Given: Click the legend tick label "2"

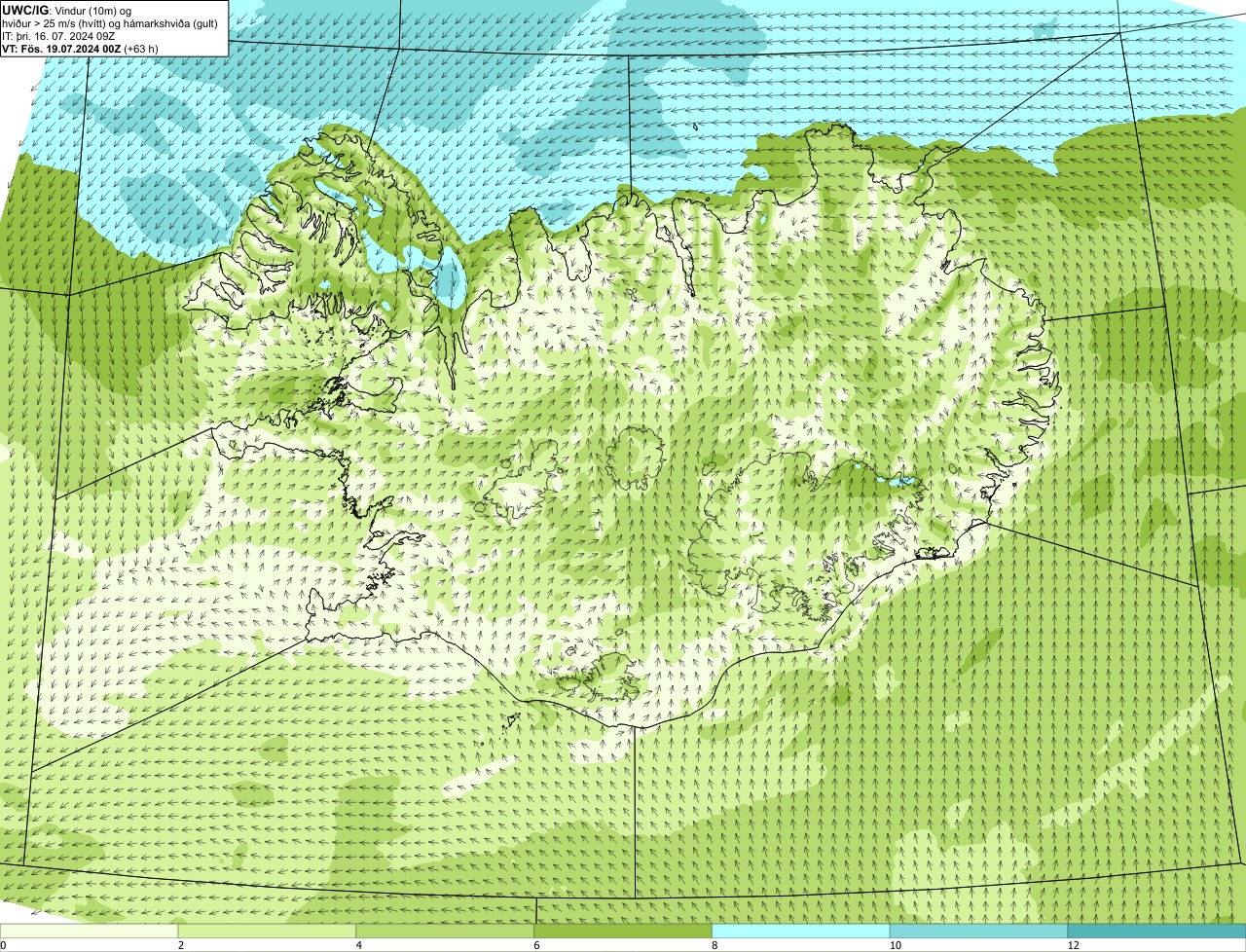Looking at the screenshot, I should tap(181, 945).
